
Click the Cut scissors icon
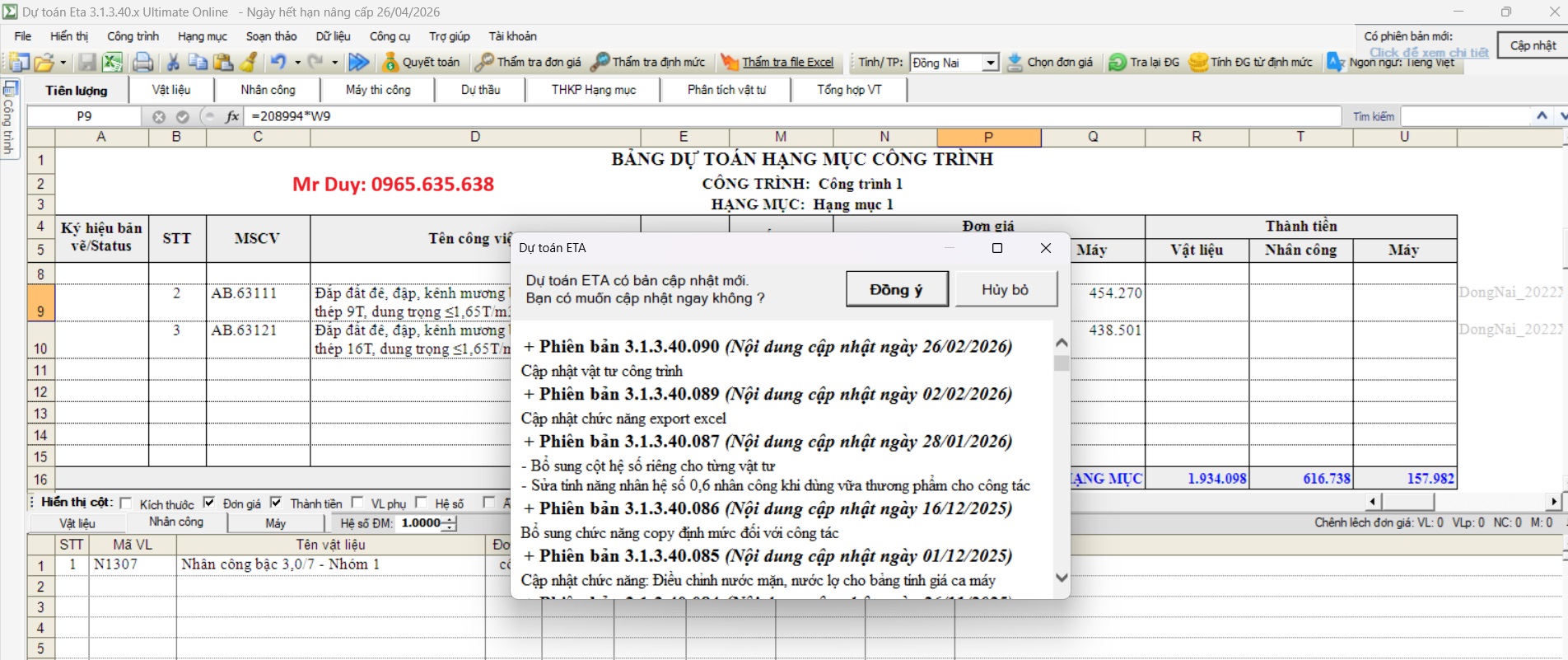[x=173, y=63]
